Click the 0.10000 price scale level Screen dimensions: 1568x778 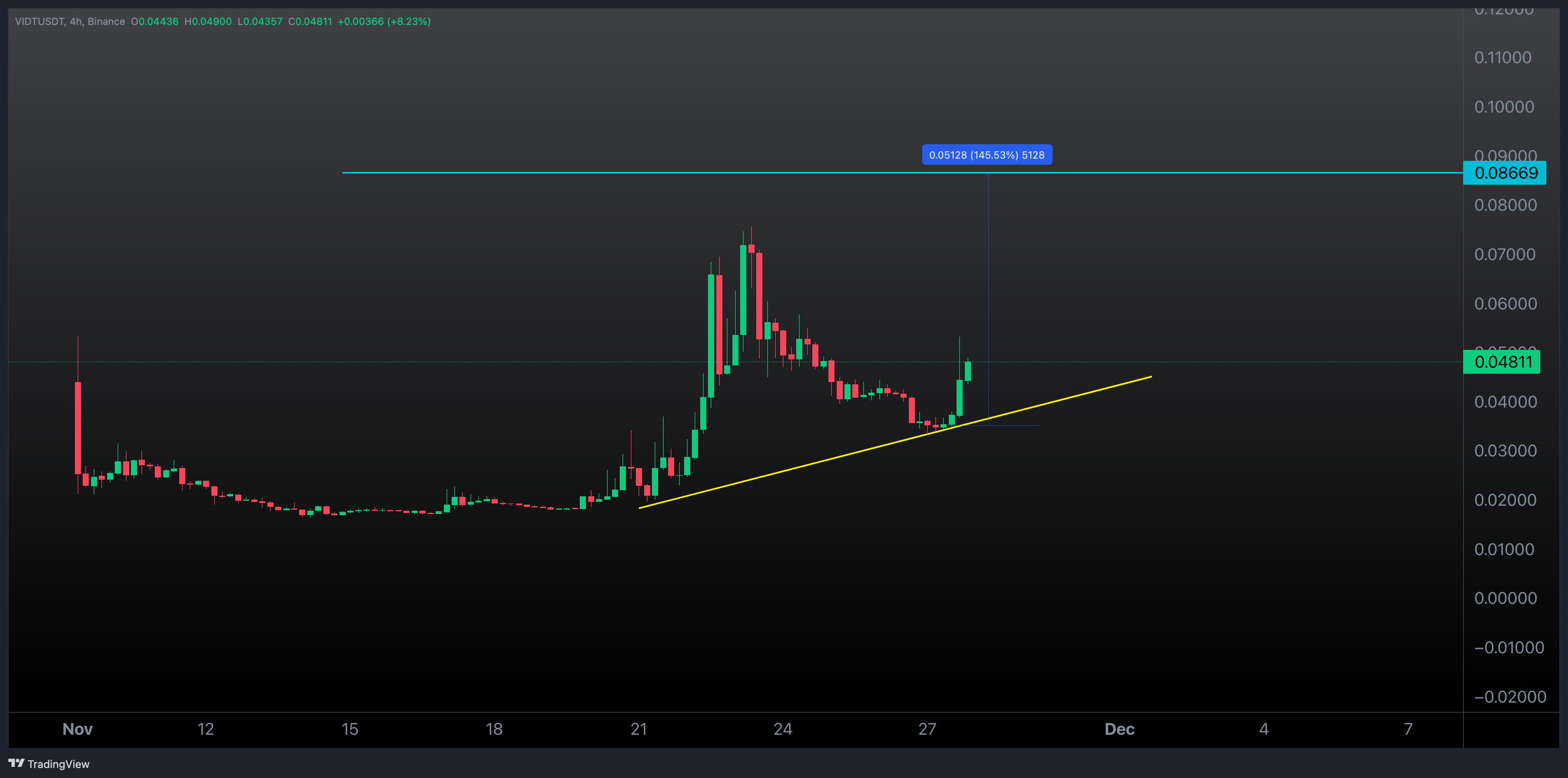coord(1504,106)
